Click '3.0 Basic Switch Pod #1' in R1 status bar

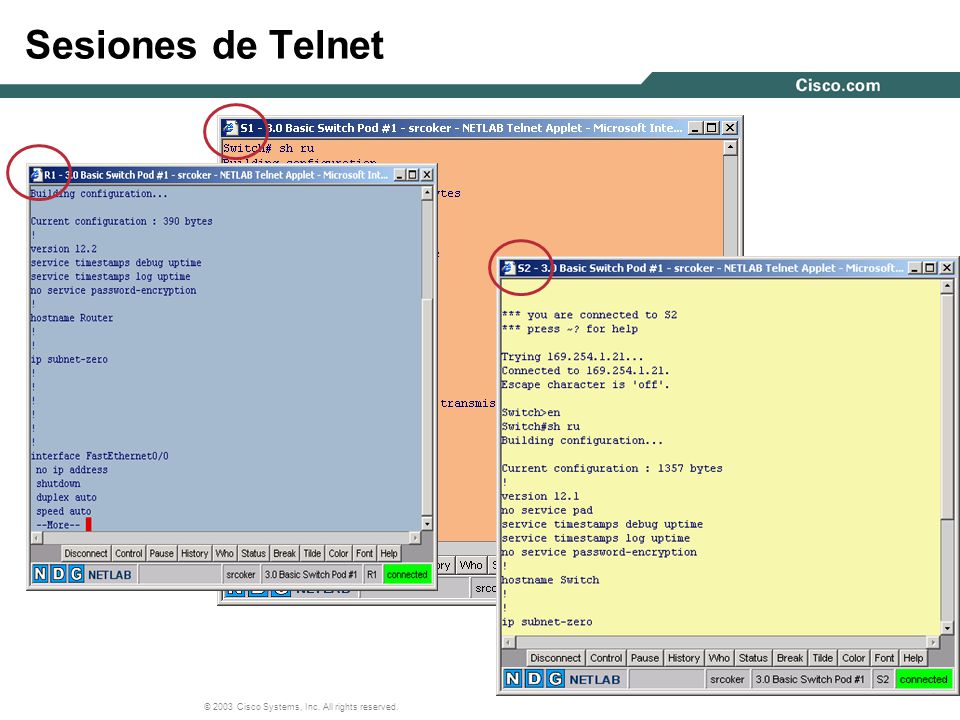(311, 574)
